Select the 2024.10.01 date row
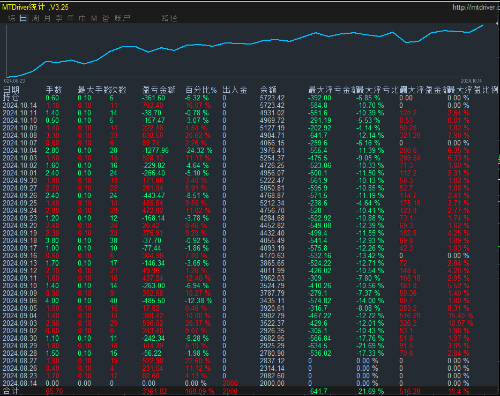Viewport: 500px width, 396px height. pyautogui.click(x=20, y=173)
